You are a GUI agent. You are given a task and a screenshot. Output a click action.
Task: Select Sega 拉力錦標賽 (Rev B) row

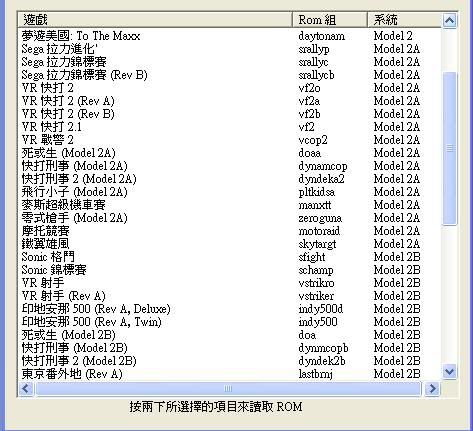230,75
